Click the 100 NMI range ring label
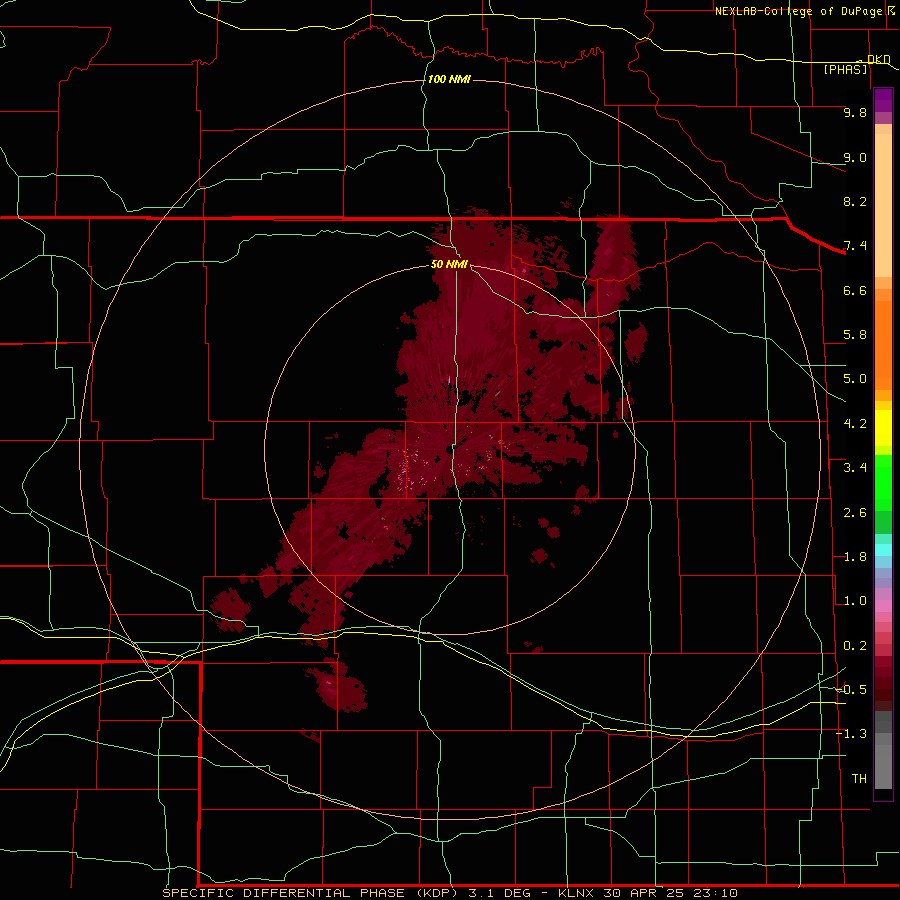The image size is (900, 900). (449, 79)
